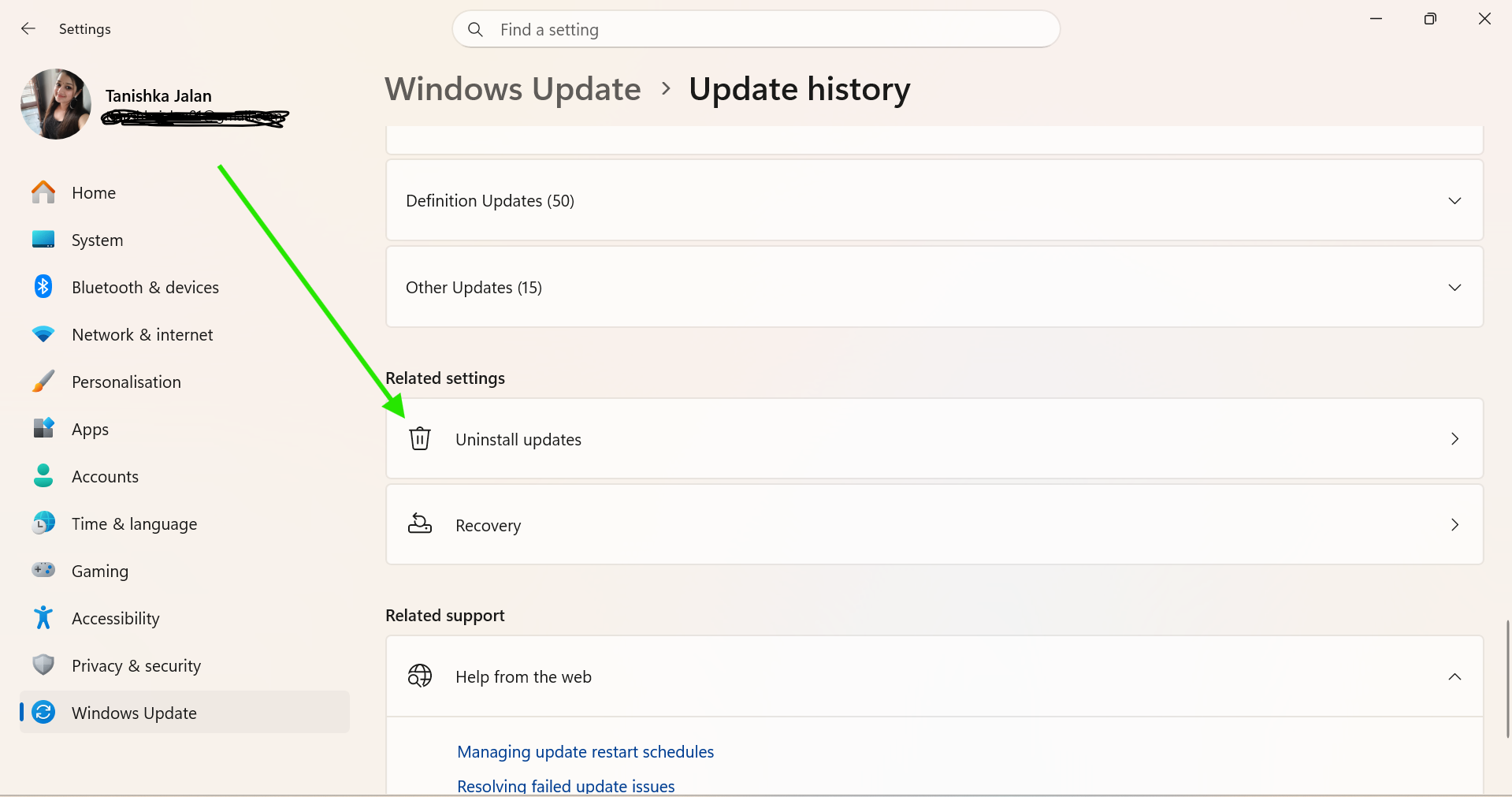Click the Gaming controller icon

point(43,570)
